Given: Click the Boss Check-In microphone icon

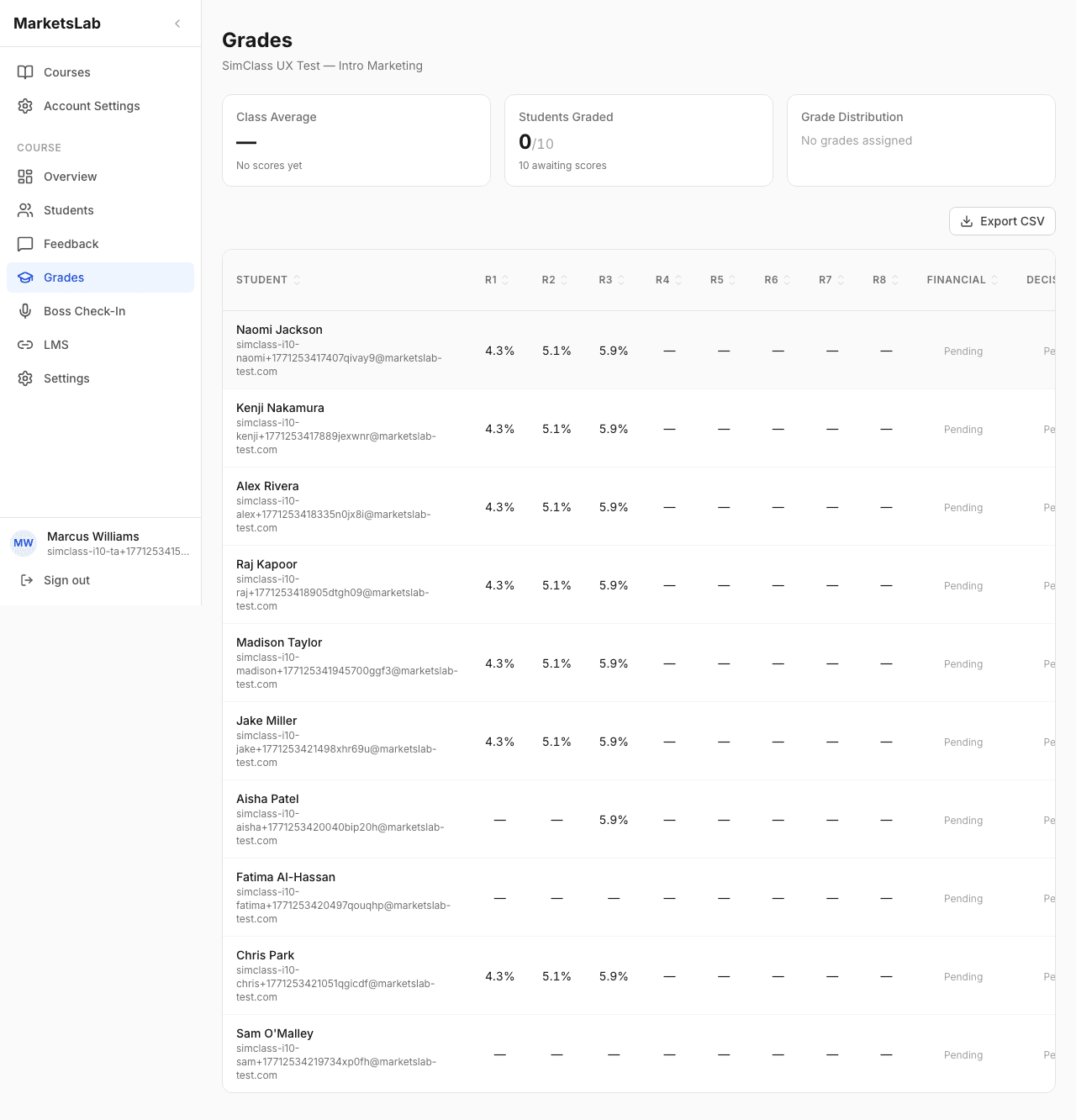Looking at the screenshot, I should point(25,311).
